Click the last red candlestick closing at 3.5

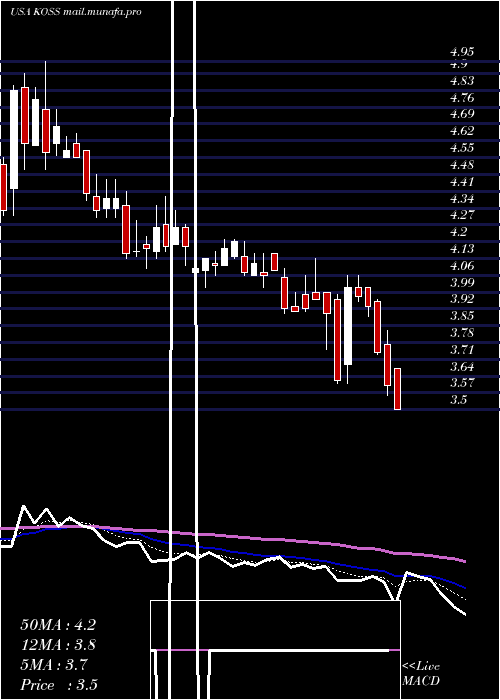coord(397,389)
